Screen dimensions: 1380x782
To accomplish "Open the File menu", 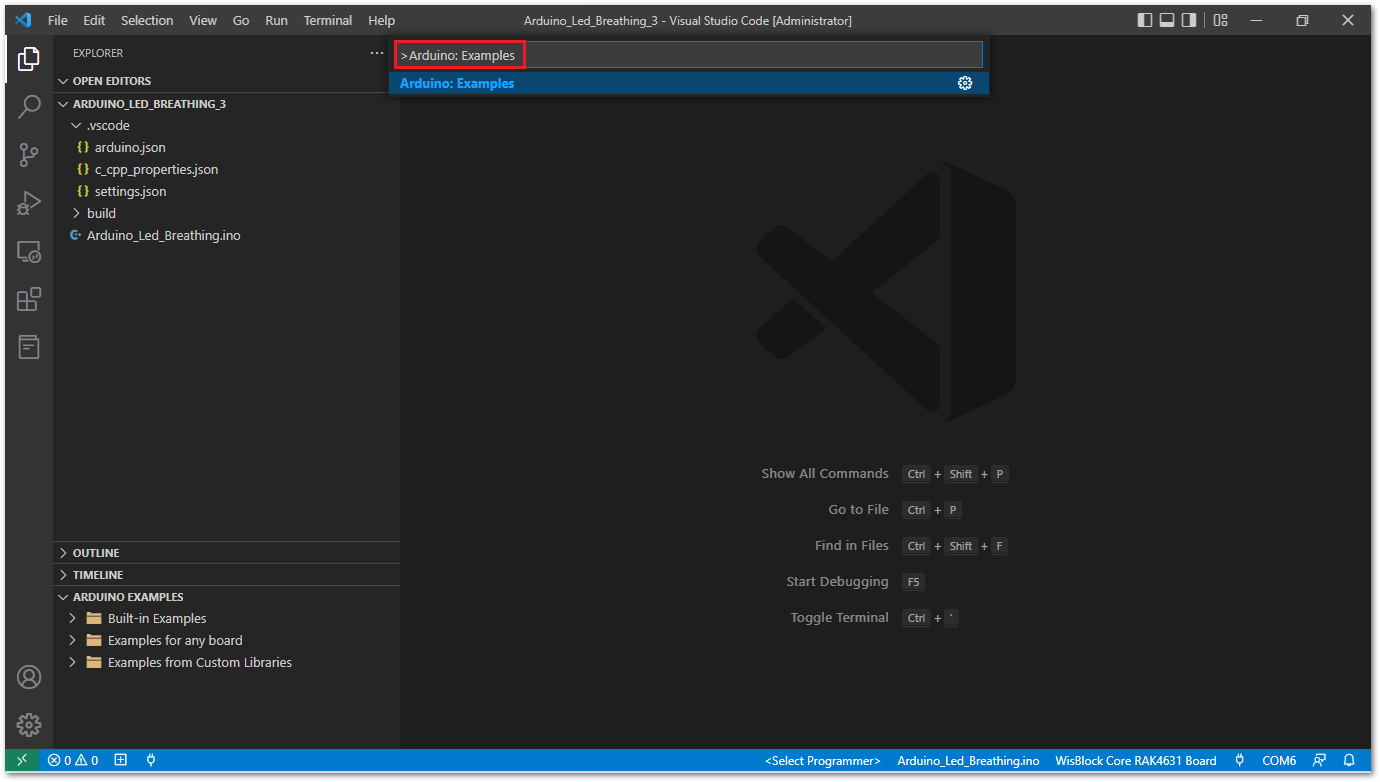I will [x=58, y=20].
